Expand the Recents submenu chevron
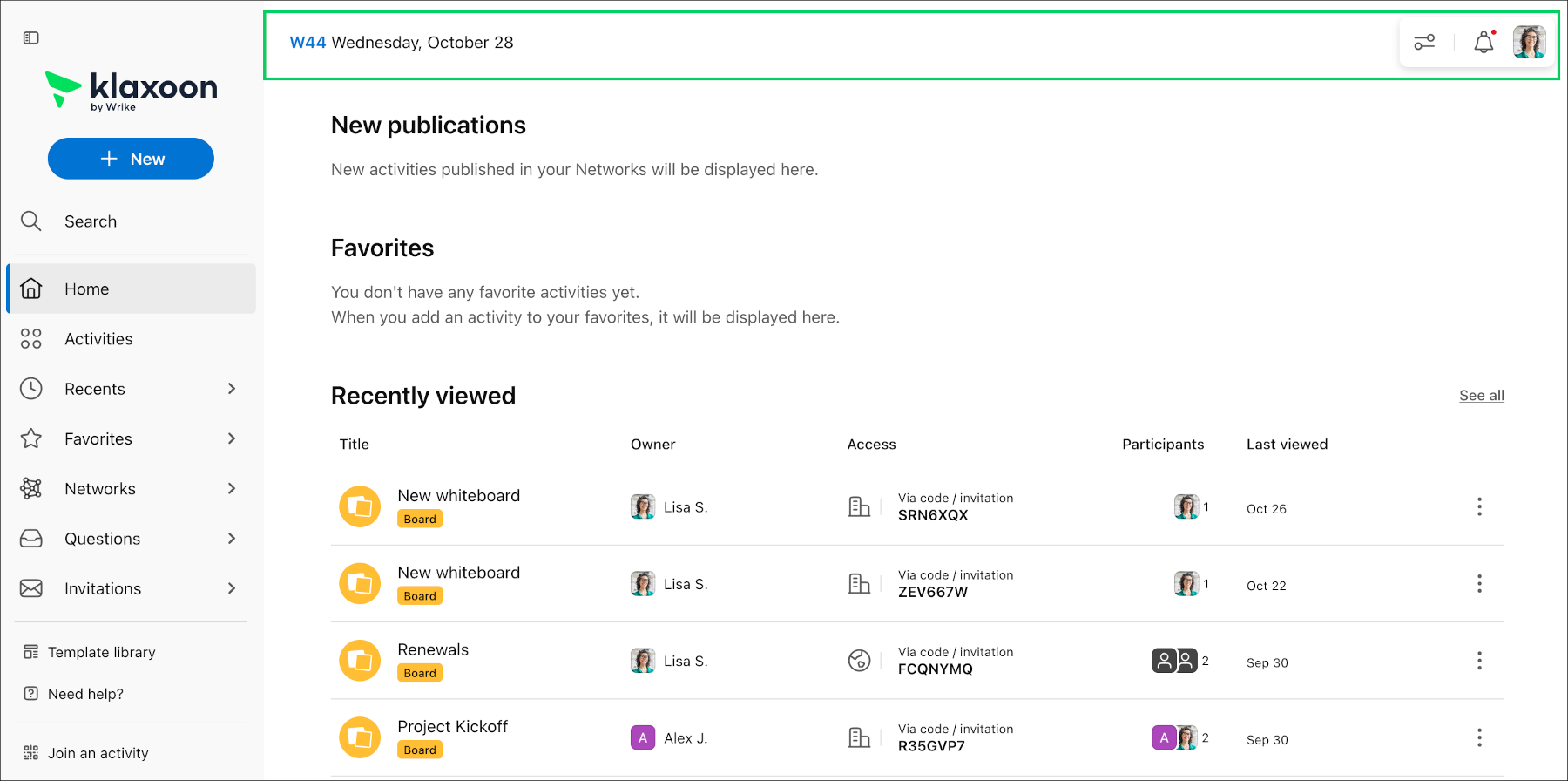 pyautogui.click(x=232, y=389)
